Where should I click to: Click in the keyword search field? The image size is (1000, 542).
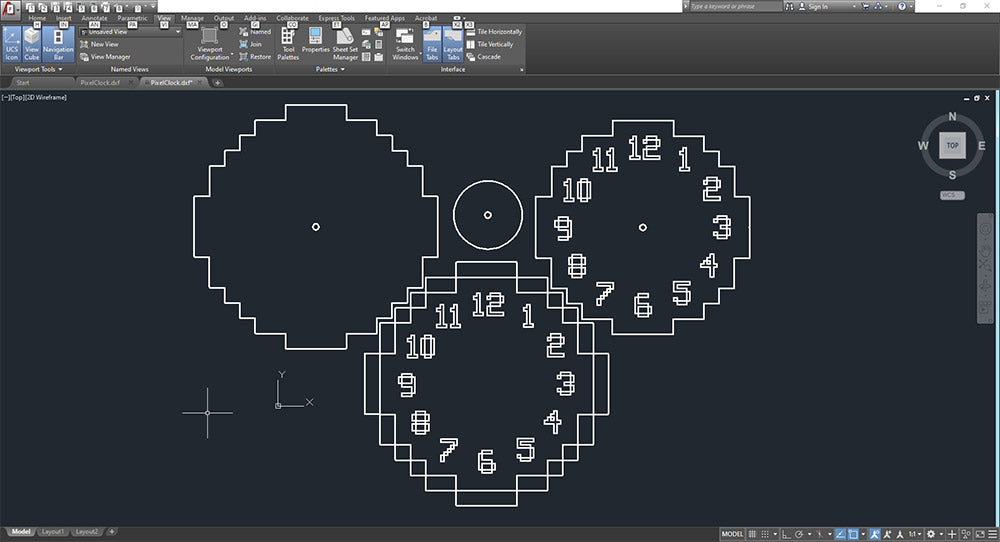735,6
